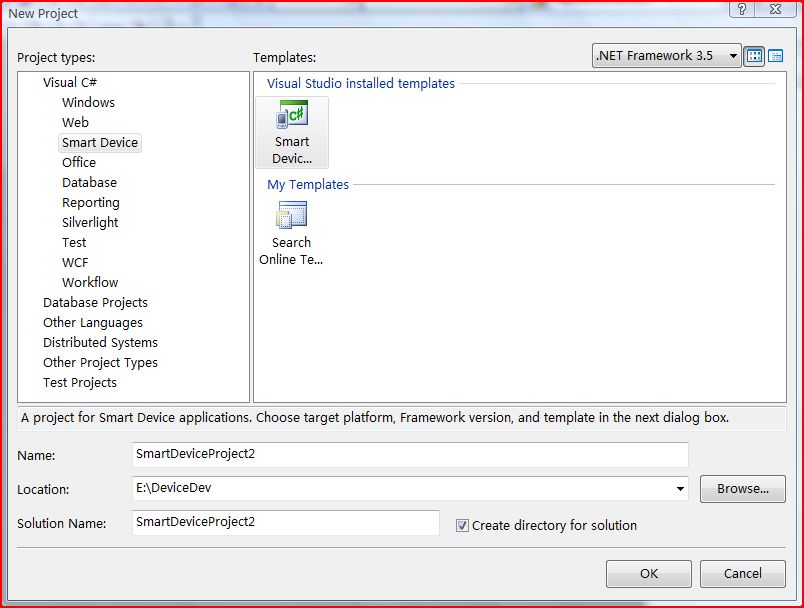Select Test under Visual C#
The image size is (804, 608).
coord(74,242)
